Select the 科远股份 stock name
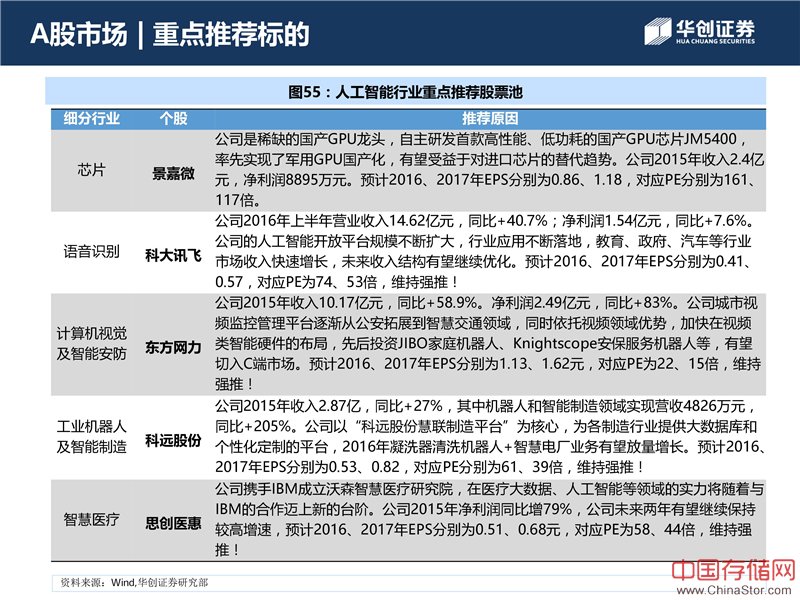 [x=173, y=437]
